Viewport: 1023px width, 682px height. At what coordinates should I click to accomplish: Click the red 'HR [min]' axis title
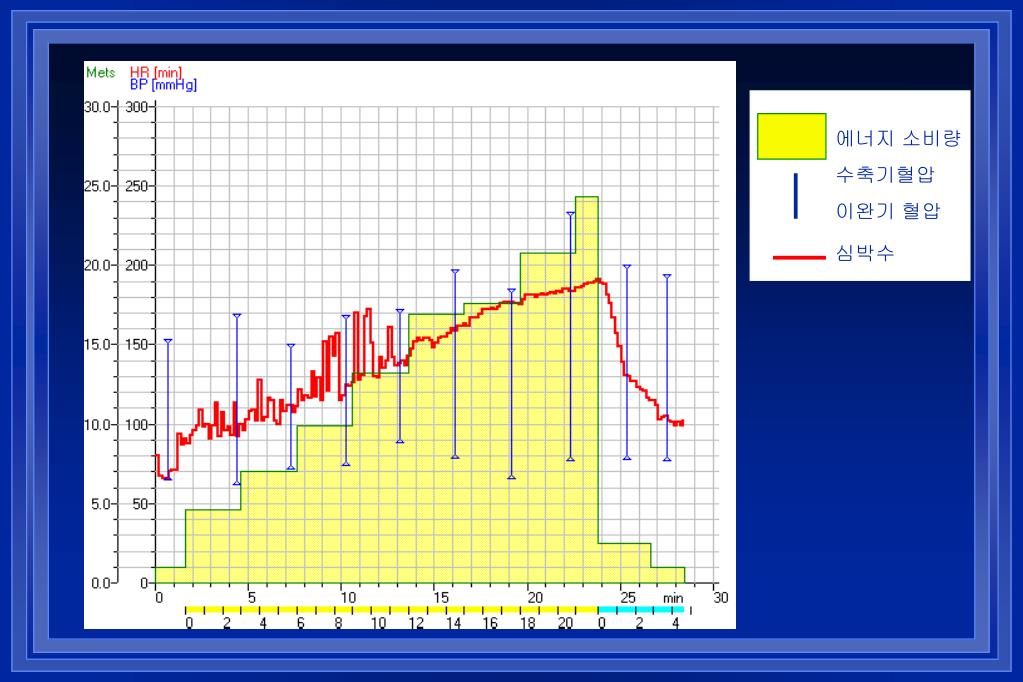click(156, 72)
